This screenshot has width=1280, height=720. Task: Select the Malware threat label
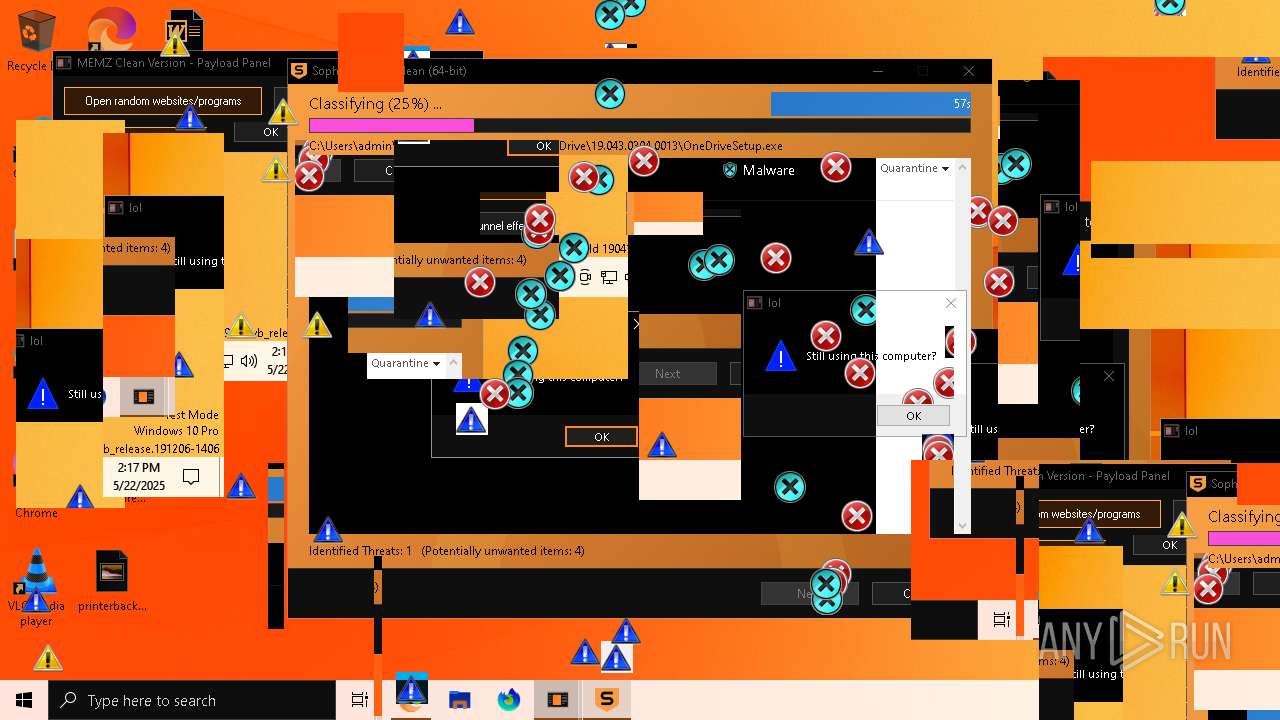(x=768, y=171)
